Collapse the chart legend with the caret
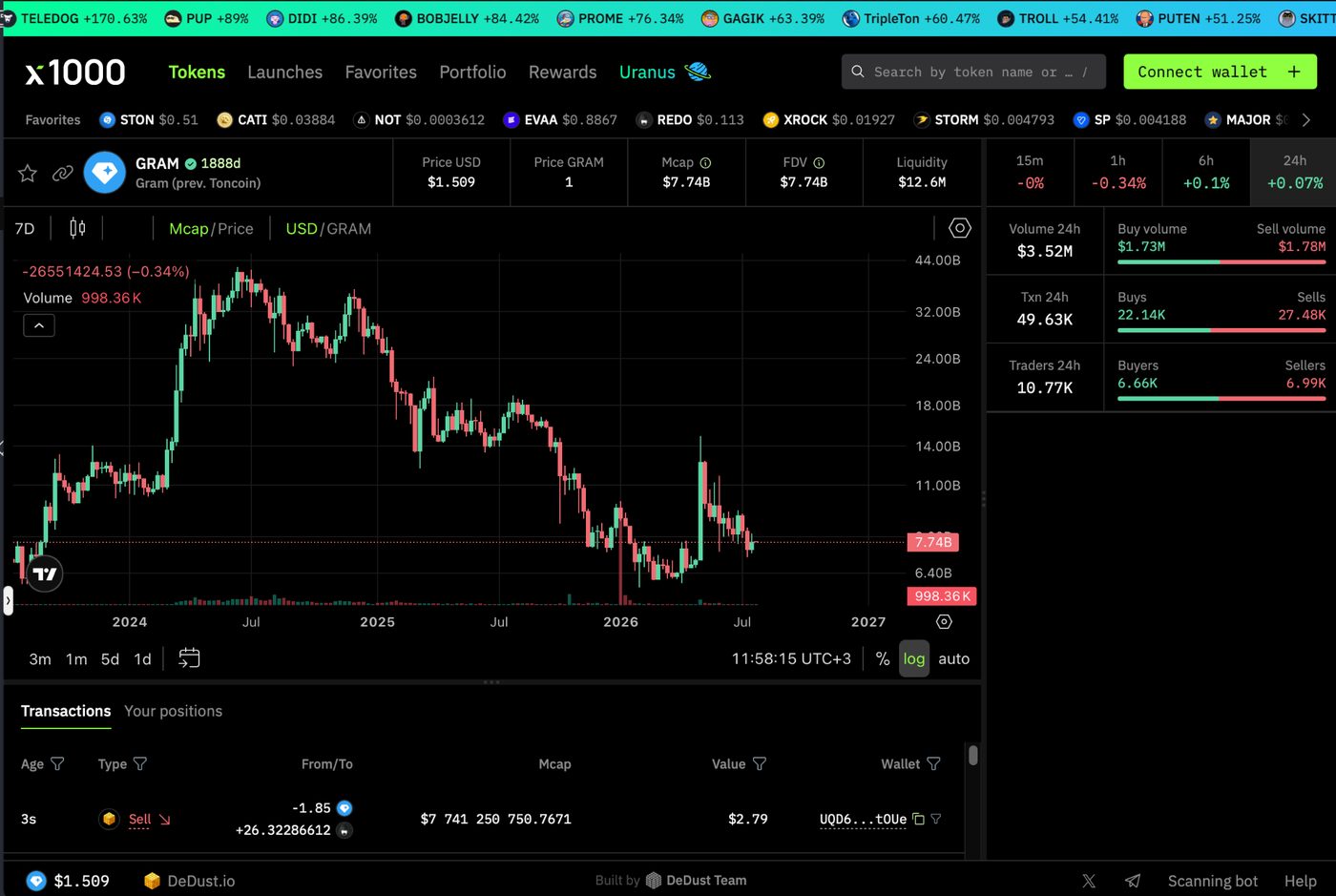 (39, 325)
